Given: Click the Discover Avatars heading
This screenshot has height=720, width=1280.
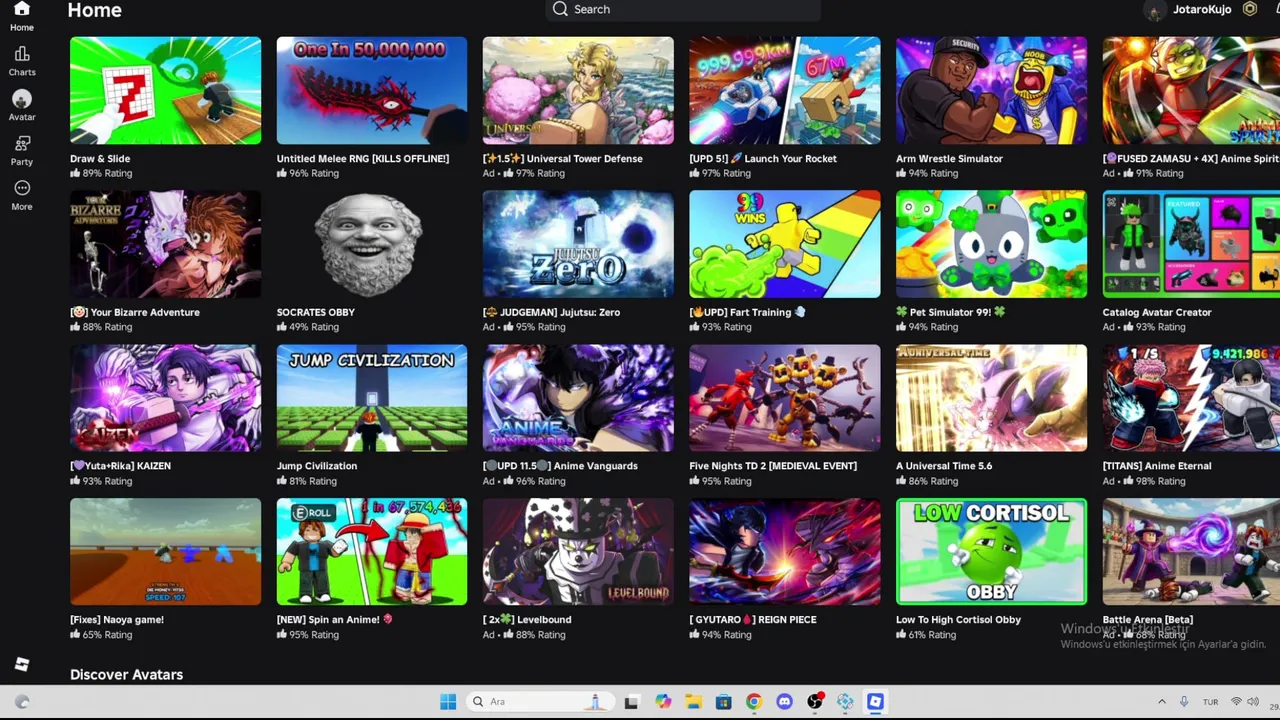Looking at the screenshot, I should coord(127,674).
